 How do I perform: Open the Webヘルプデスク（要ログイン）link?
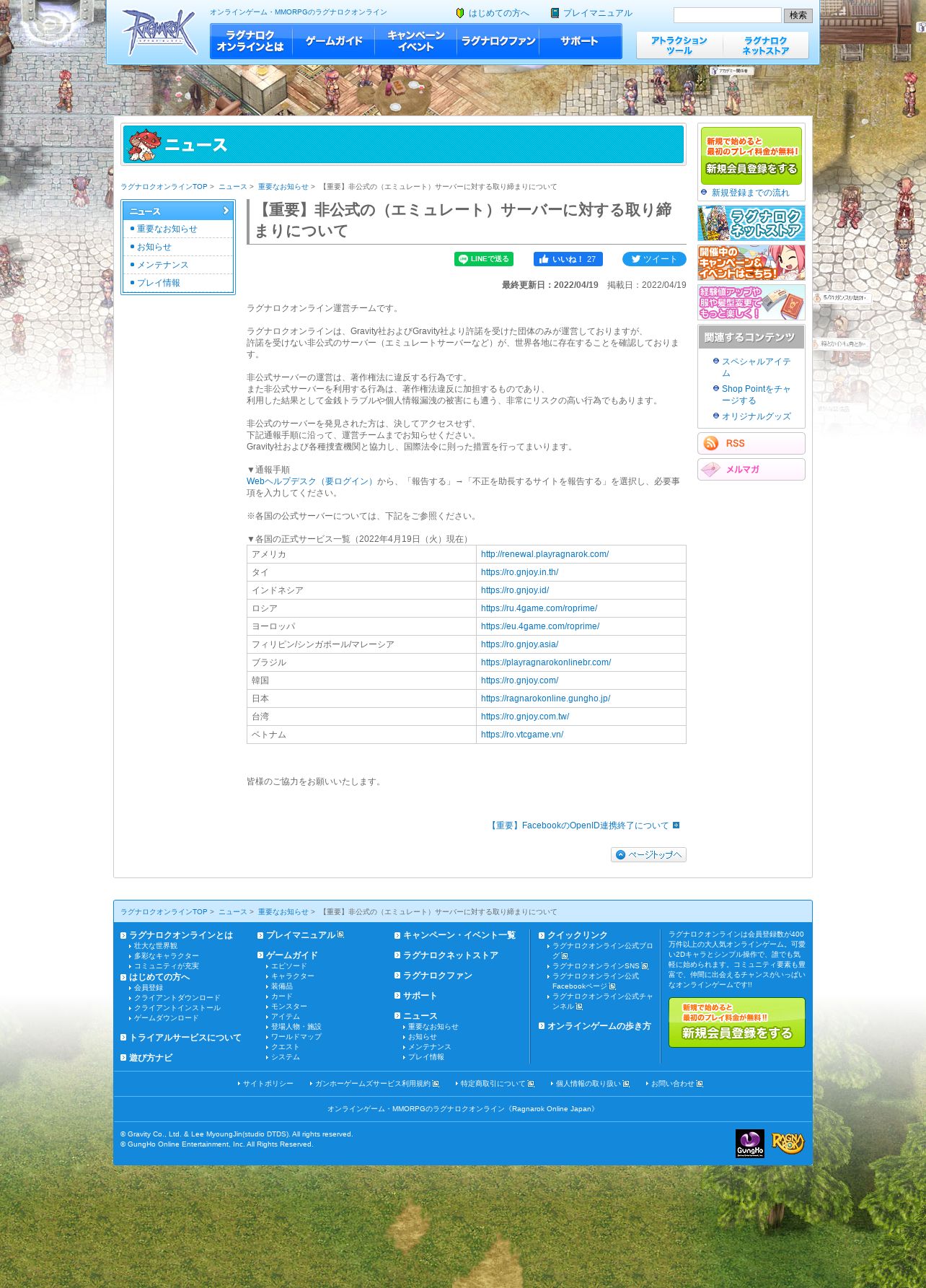tap(312, 481)
